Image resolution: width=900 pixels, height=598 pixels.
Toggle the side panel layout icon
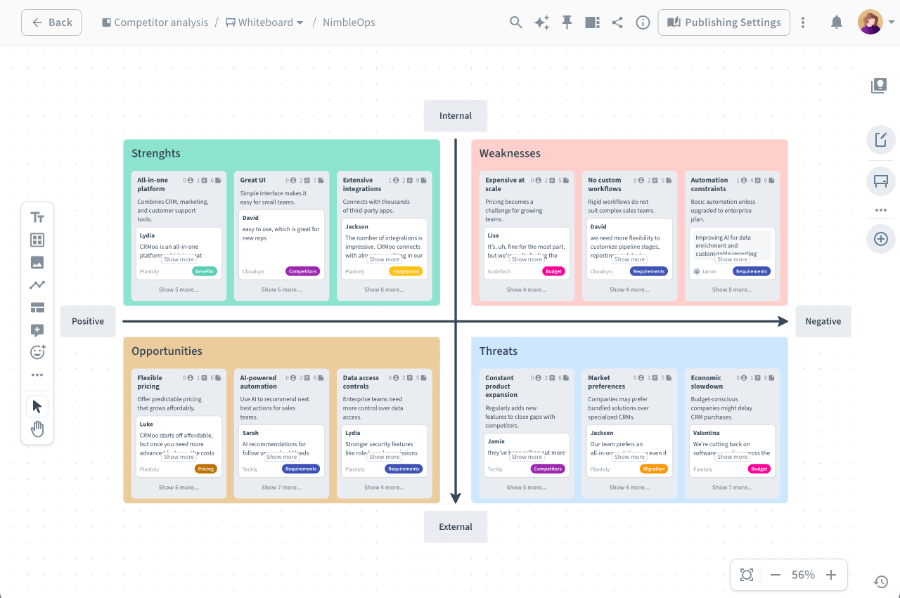592,22
